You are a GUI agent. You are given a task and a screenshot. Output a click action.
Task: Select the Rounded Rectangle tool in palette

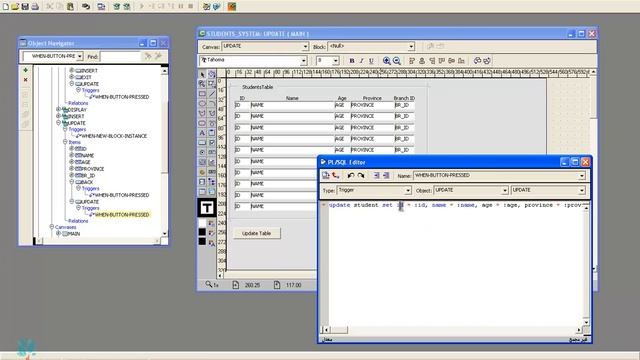point(202,123)
